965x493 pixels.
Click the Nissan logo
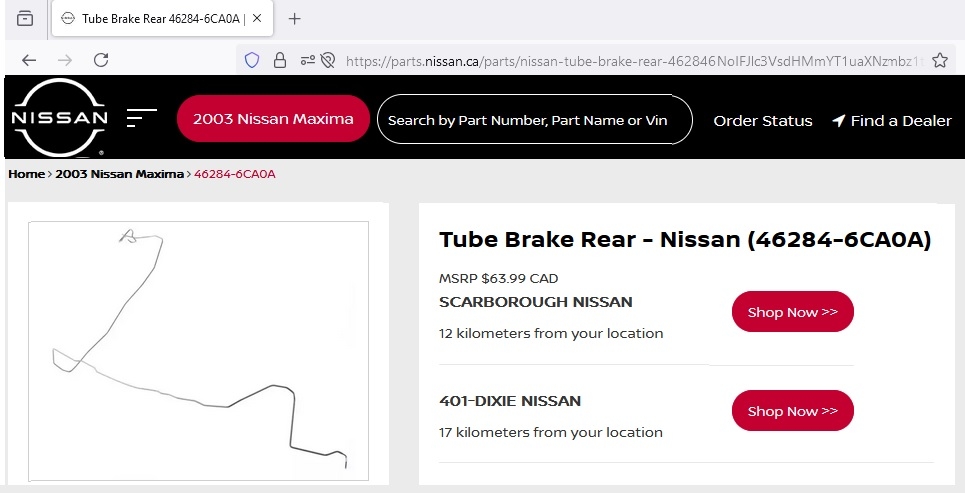[59, 118]
